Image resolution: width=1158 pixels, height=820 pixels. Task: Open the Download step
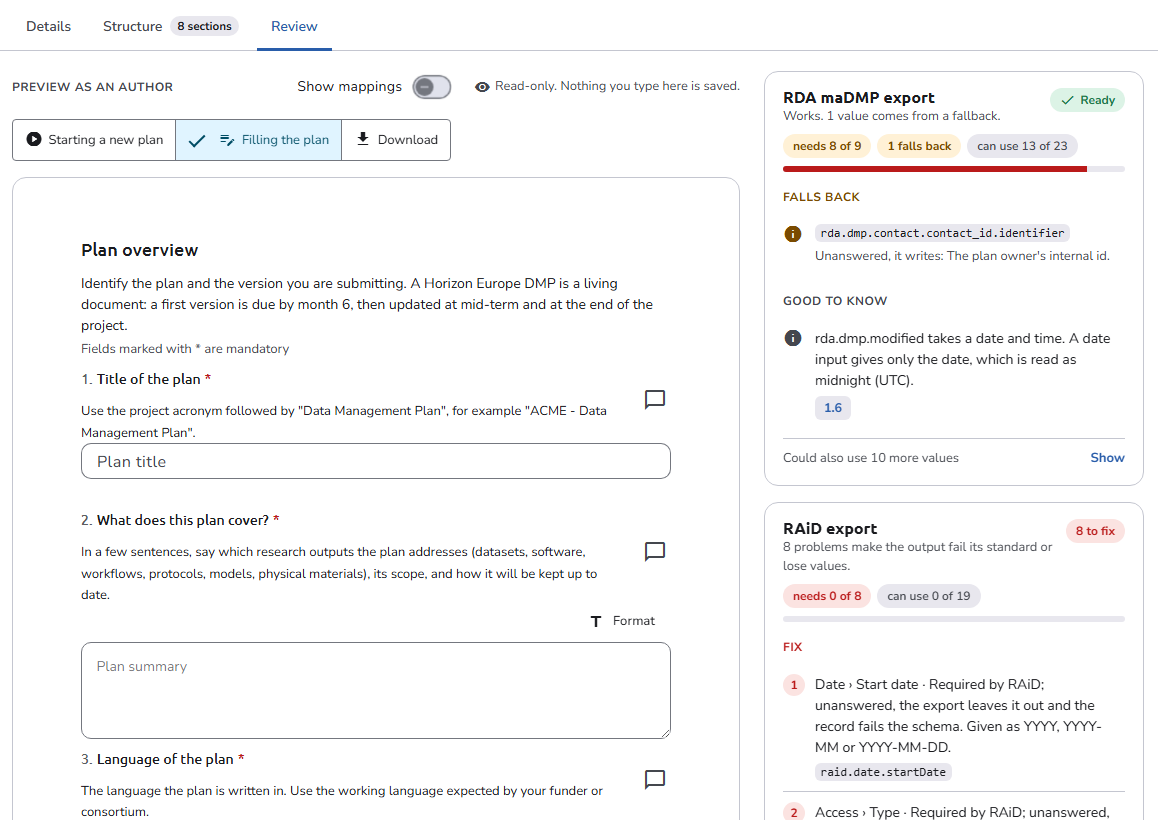(x=396, y=140)
